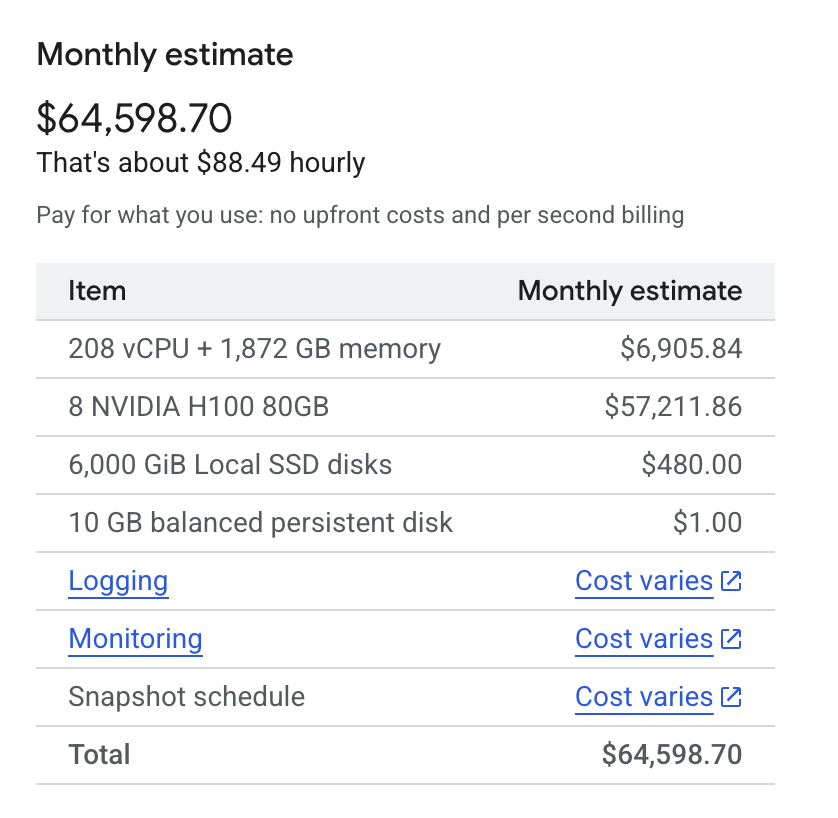Click "Cost varies" in the Monitoring row

644,639
